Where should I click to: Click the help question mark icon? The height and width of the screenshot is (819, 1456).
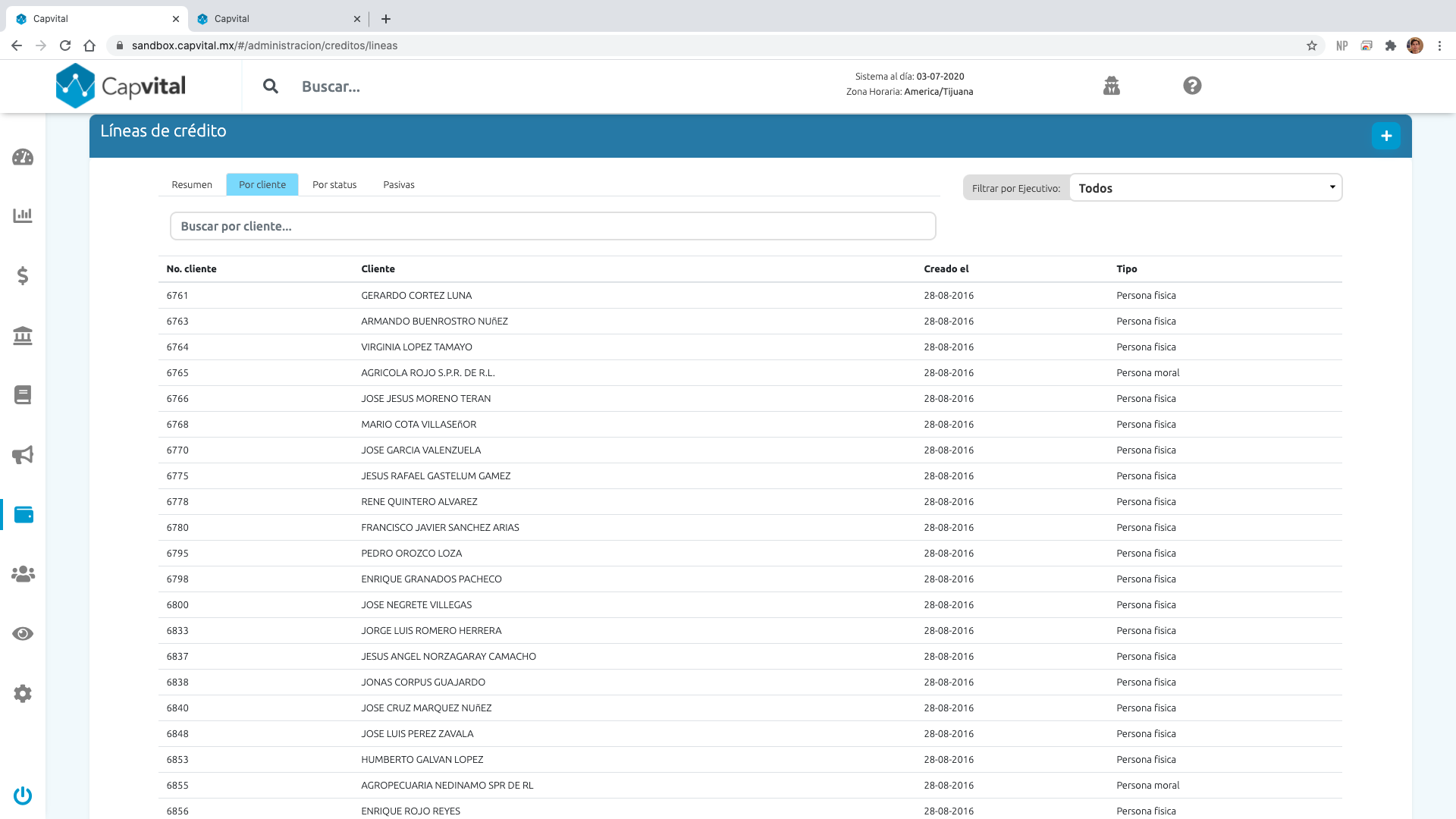coord(1192,86)
